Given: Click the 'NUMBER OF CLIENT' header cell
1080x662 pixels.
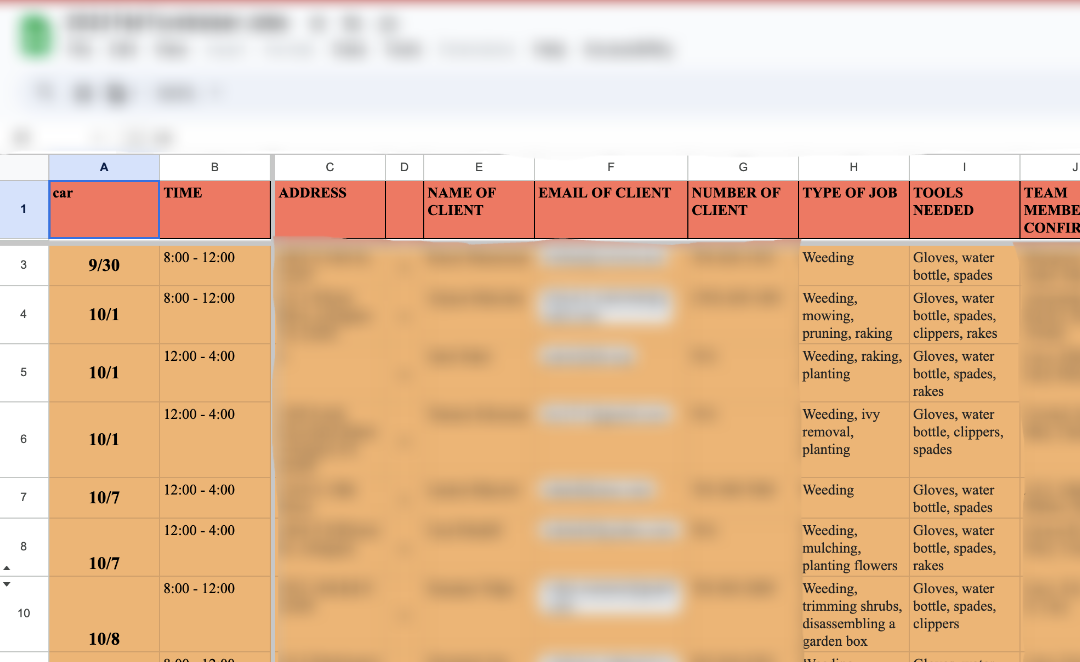Looking at the screenshot, I should [x=743, y=209].
